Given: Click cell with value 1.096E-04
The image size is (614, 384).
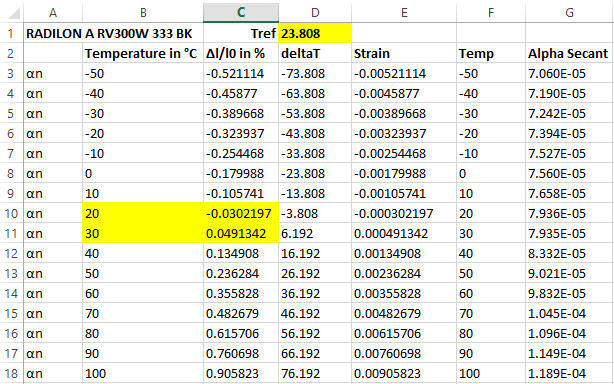Looking at the screenshot, I should 570,333.
